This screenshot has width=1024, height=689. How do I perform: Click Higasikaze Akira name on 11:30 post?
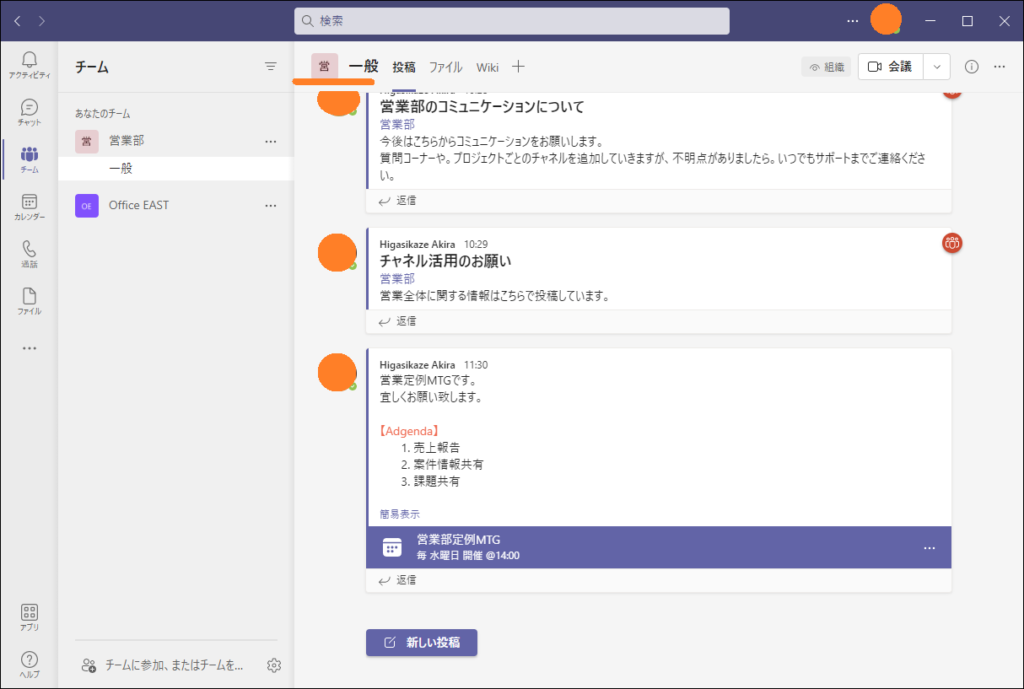pos(417,365)
